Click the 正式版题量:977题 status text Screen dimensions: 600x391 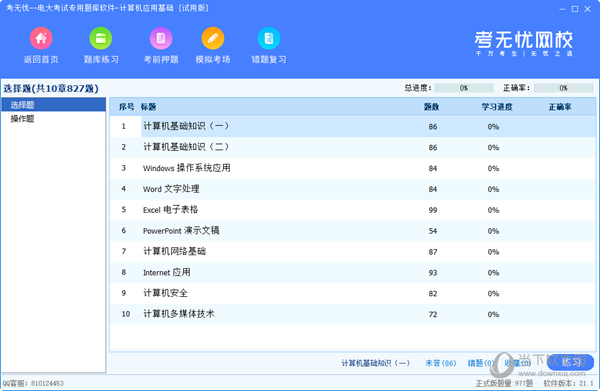(x=504, y=383)
